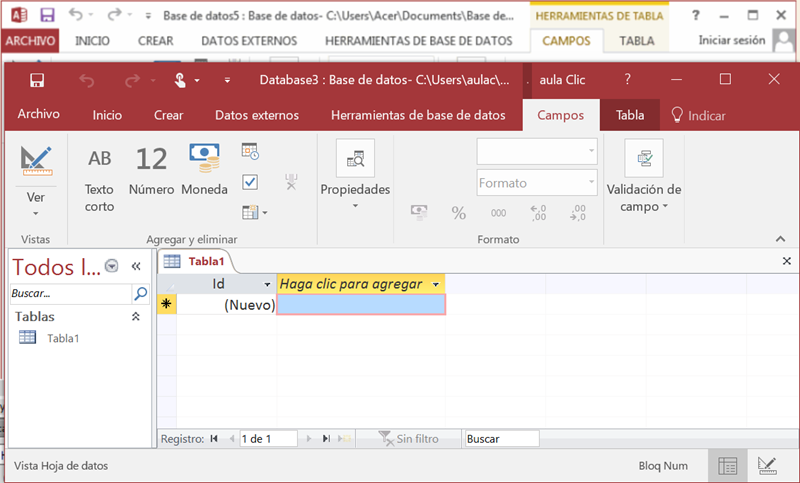Click Redo arrow in Database3 title bar

(x=133, y=81)
